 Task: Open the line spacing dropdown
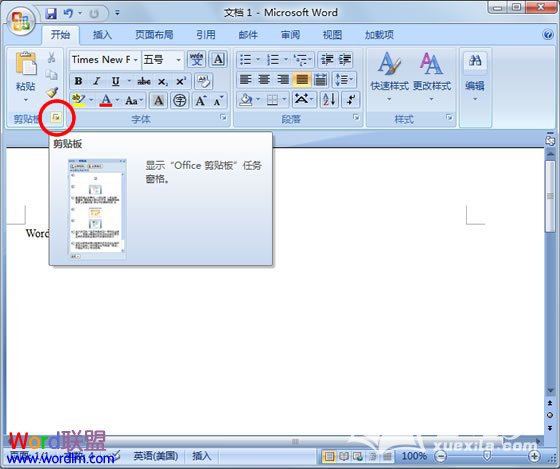(x=344, y=79)
